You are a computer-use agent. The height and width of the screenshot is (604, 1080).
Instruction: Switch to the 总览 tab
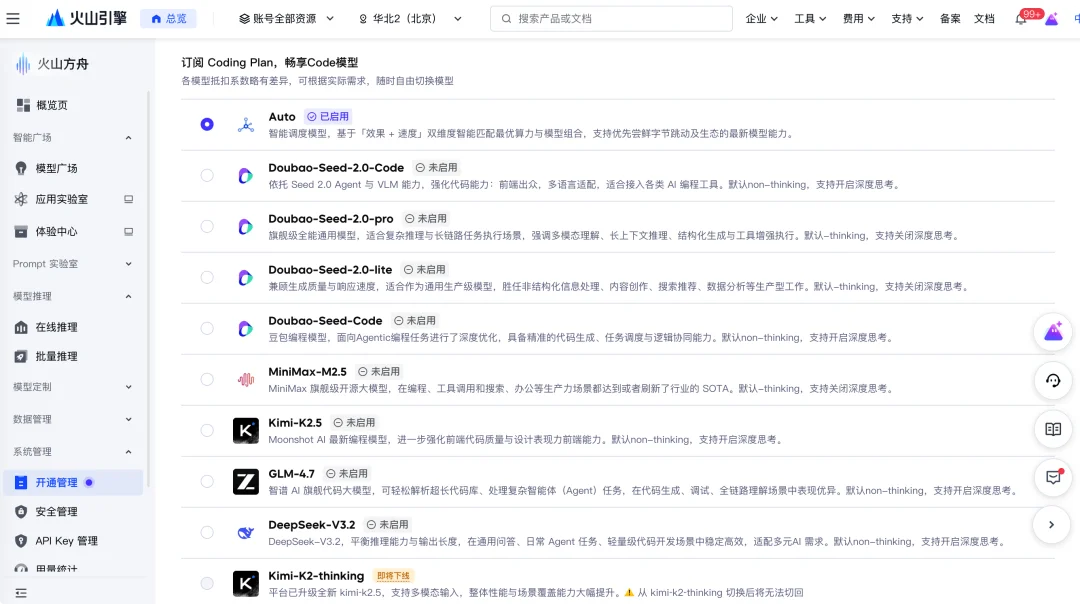[x=168, y=17]
